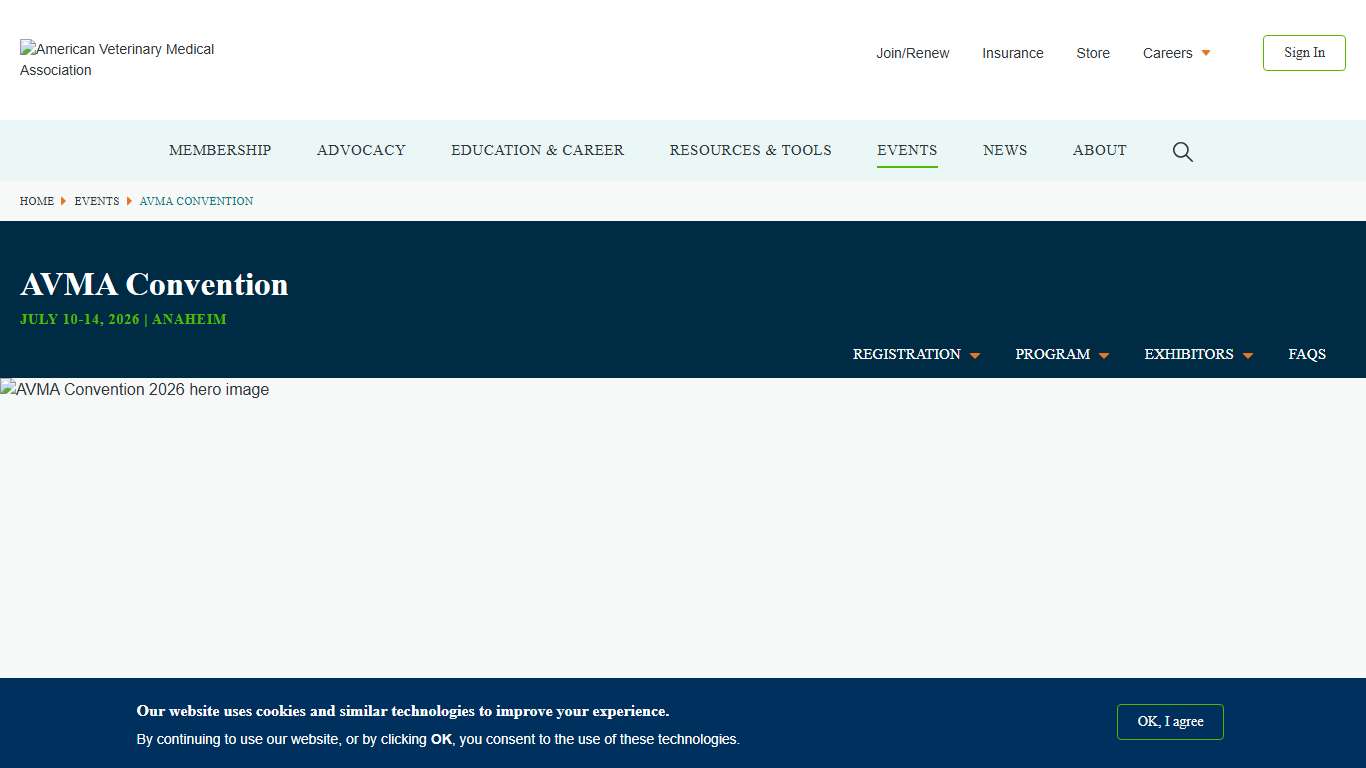Click the Sign In button

coord(1303,53)
